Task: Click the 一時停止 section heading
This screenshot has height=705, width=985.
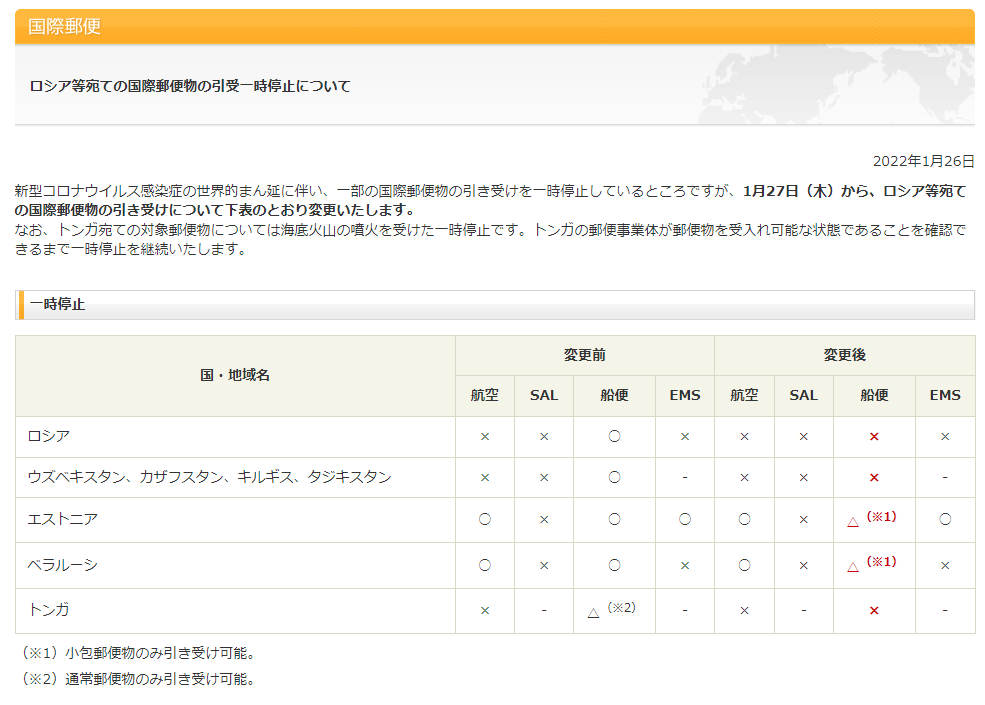Action: click(57, 304)
